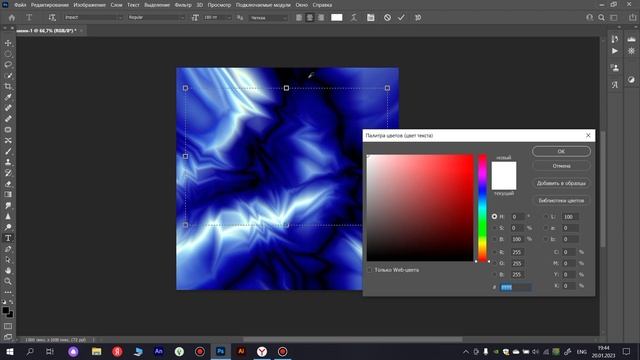Click the 3D text icon in options bar
Viewport: 640px width, 360px height.
coord(418,18)
